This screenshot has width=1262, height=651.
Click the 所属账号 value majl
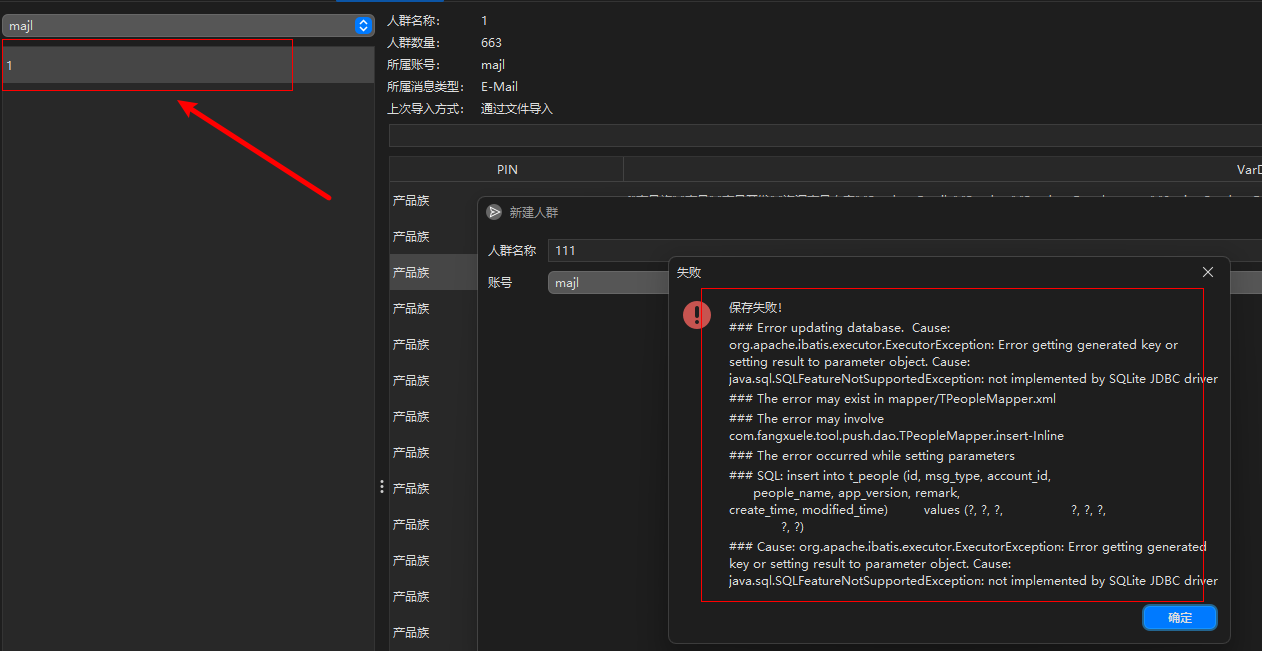click(x=493, y=65)
